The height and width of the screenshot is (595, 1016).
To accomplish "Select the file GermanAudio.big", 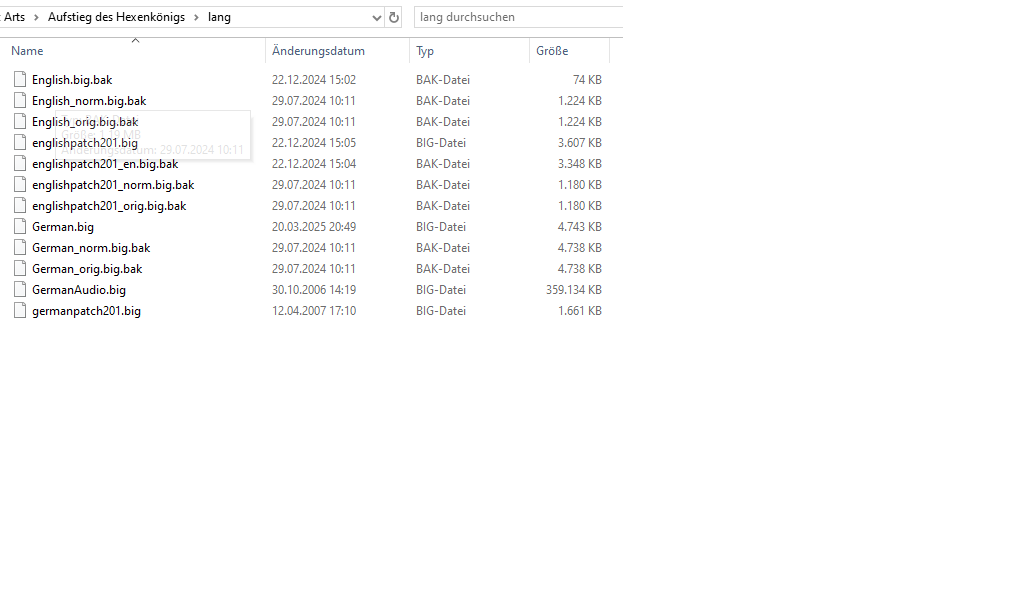I will pos(78,290).
